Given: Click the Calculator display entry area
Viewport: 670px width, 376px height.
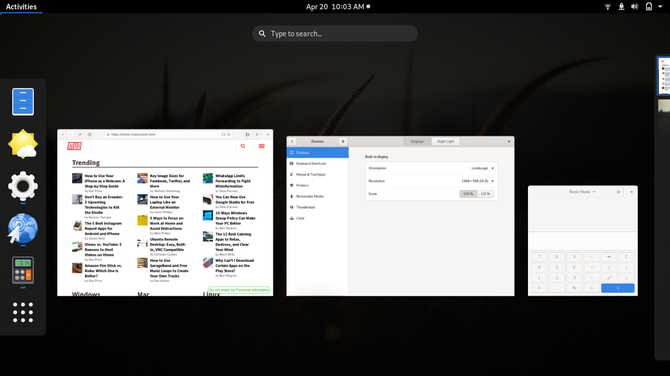Looking at the screenshot, I should (582, 241).
